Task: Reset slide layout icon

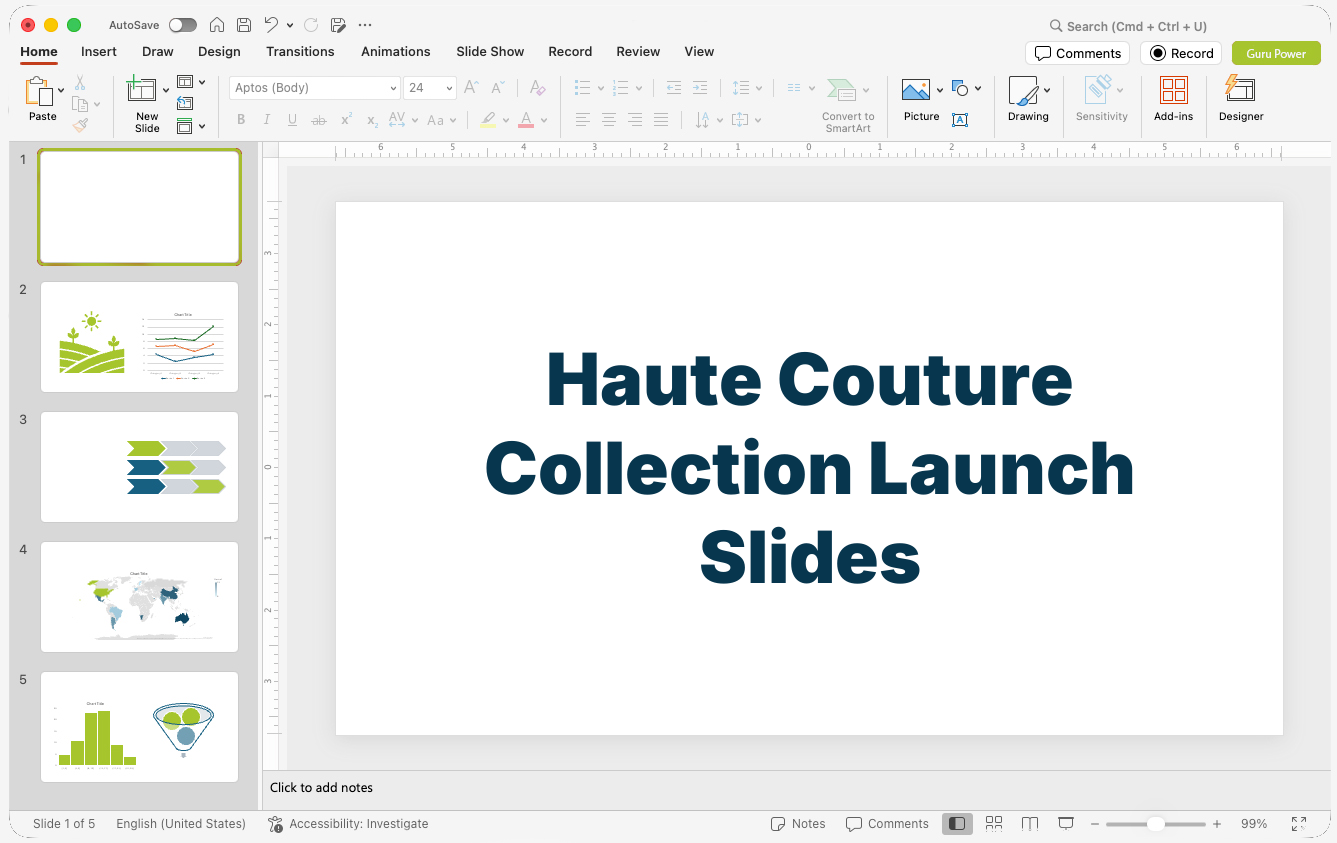Action: [x=185, y=103]
